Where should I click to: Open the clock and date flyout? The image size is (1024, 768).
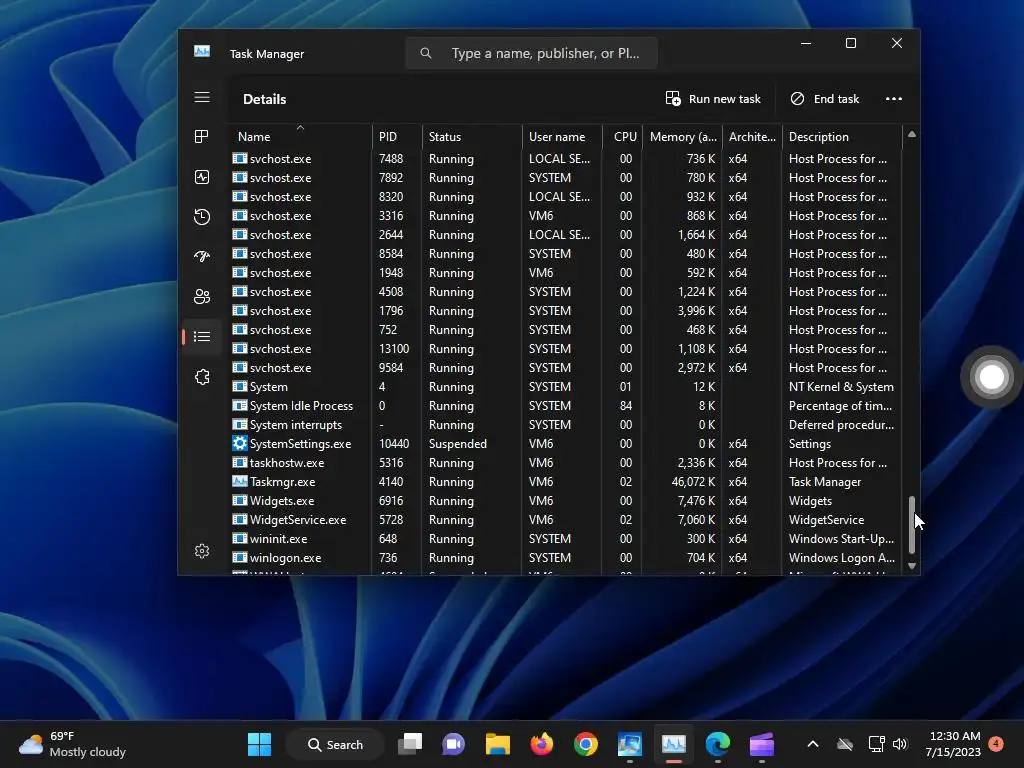953,744
